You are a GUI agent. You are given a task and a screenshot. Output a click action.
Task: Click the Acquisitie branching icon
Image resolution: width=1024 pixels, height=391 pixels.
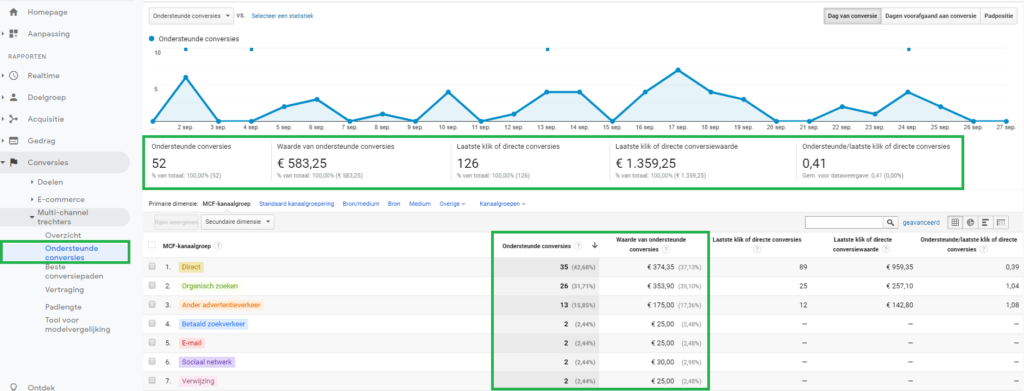13,119
